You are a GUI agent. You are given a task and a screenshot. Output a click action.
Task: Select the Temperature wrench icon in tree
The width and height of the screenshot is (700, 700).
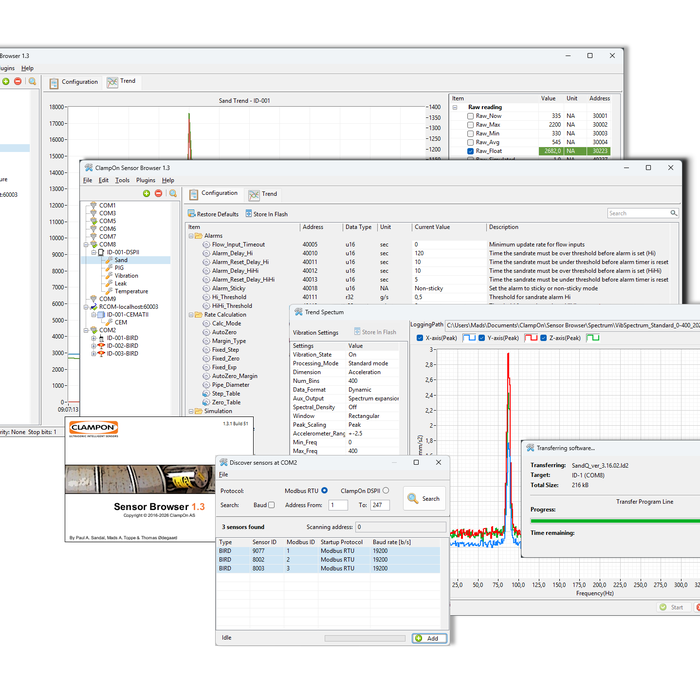coord(108,291)
